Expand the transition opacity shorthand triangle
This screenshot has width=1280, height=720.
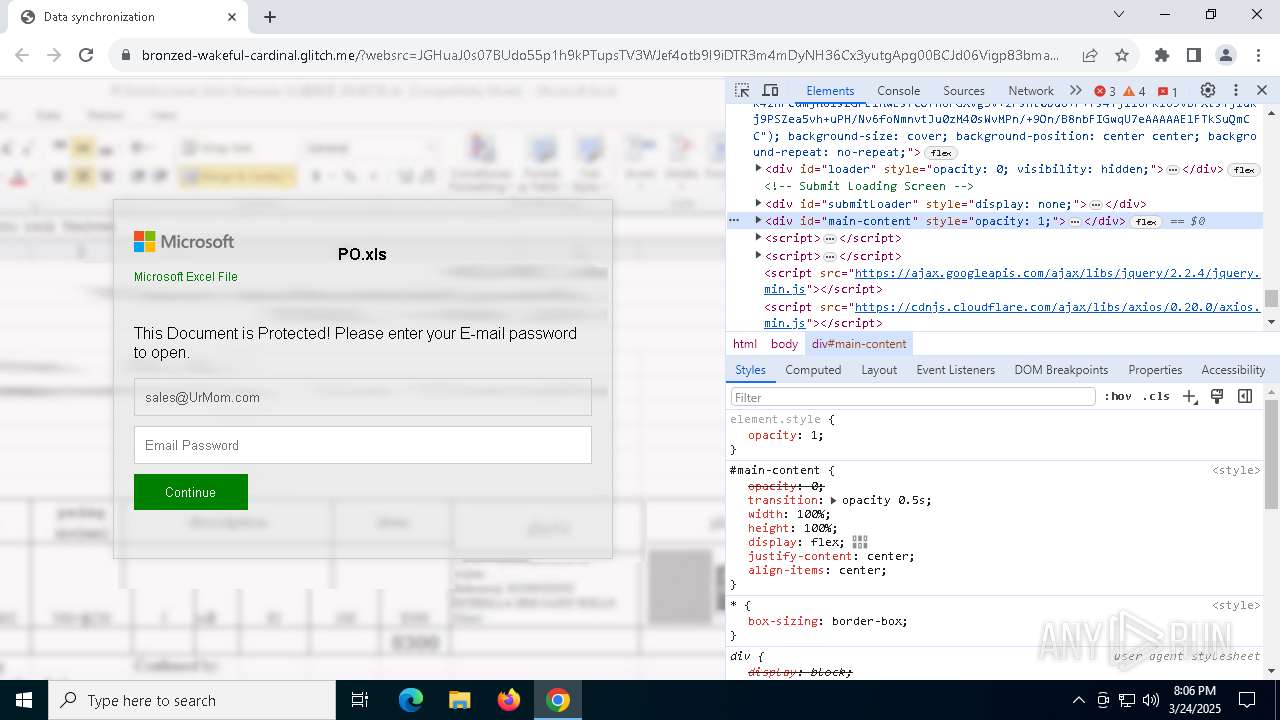pyautogui.click(x=833, y=500)
